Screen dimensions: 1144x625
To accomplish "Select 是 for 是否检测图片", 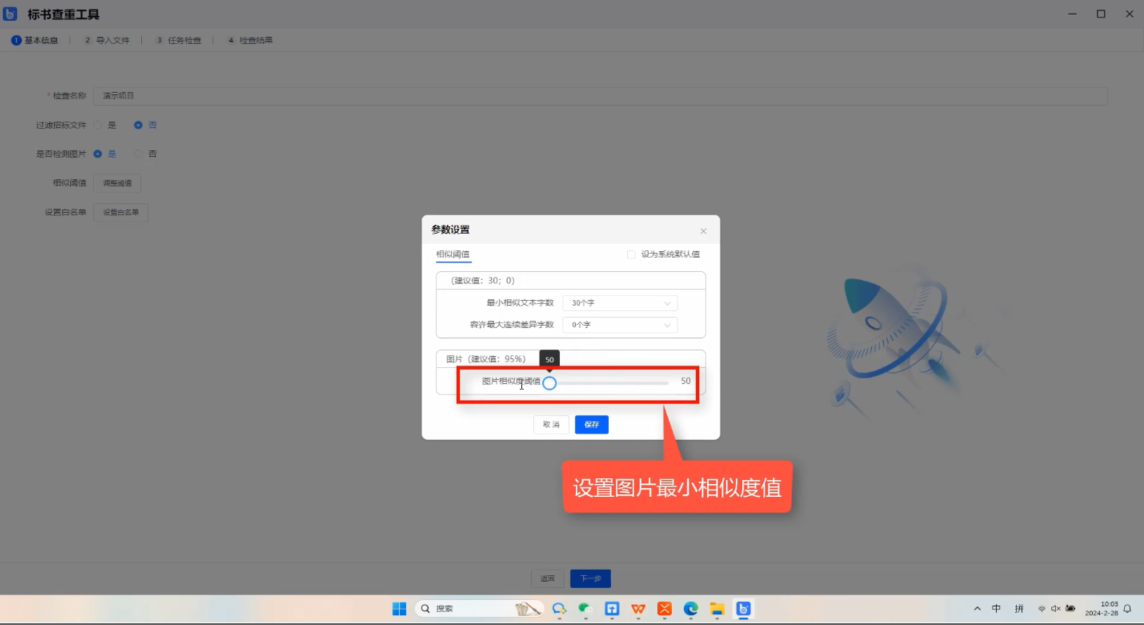I will 98,154.
